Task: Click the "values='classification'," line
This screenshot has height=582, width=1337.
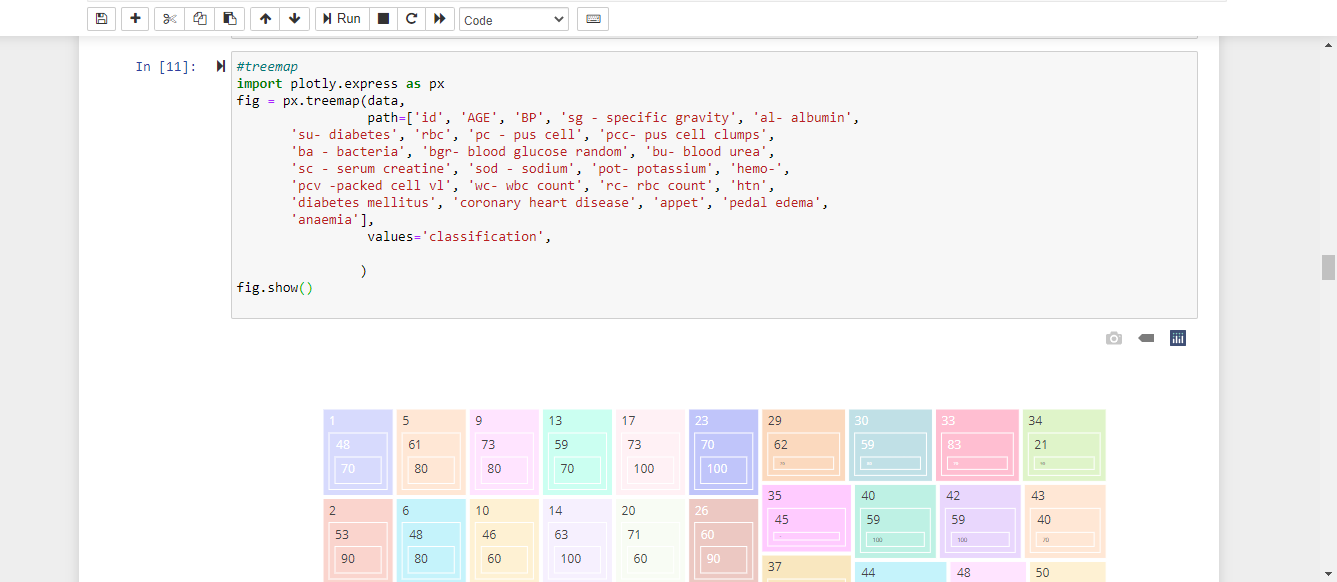Action: pos(459,237)
